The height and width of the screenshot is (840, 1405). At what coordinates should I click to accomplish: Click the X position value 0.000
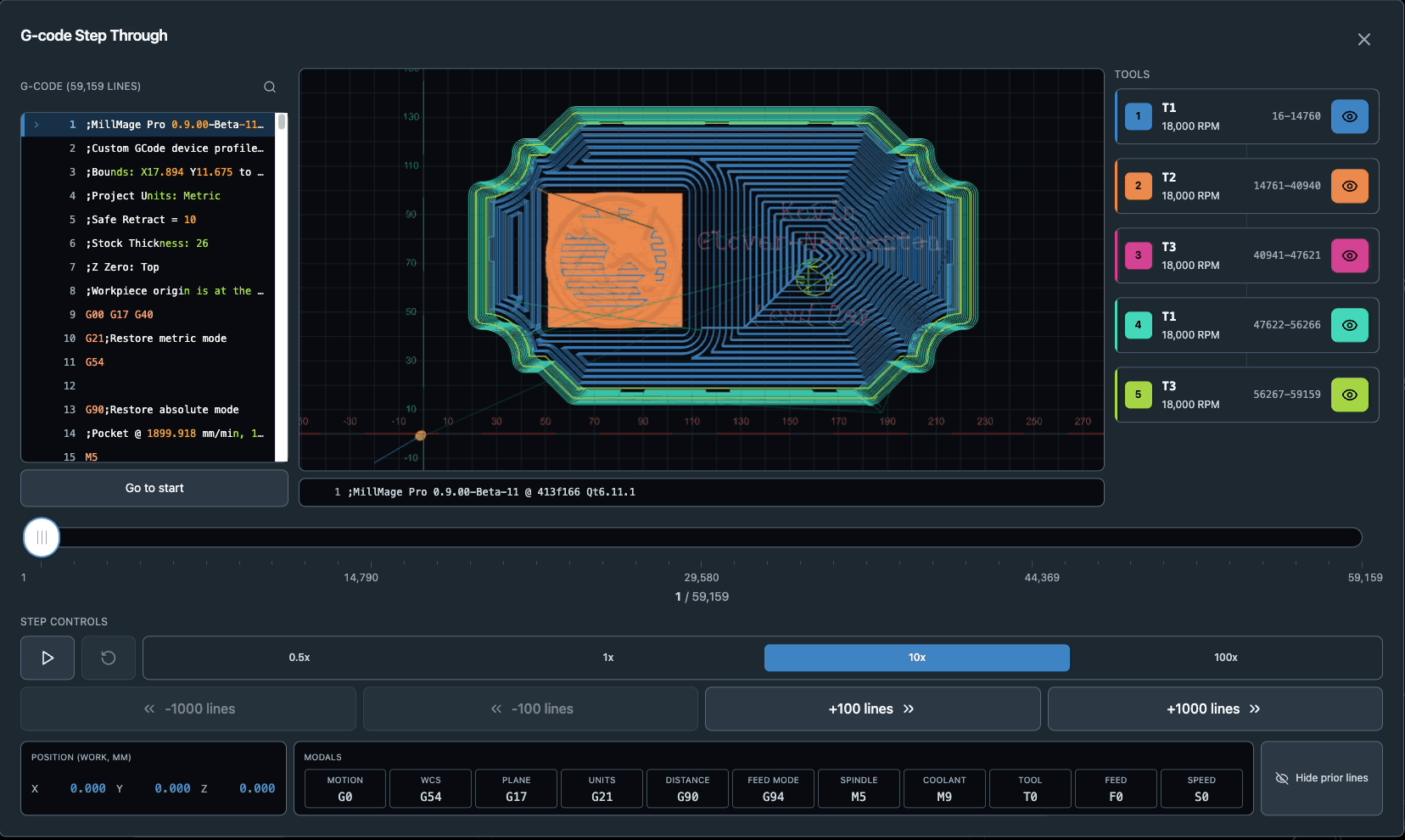point(88,788)
